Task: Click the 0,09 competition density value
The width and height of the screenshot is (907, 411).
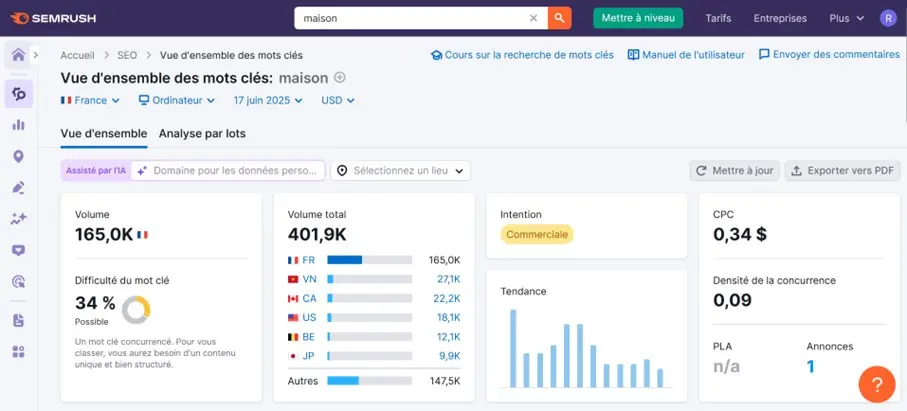Action: (x=732, y=299)
